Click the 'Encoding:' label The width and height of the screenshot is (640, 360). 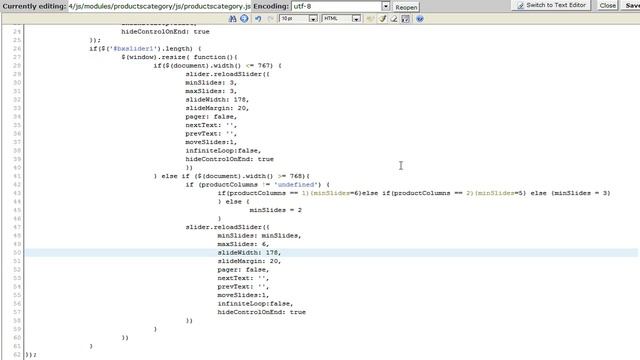pos(271,7)
